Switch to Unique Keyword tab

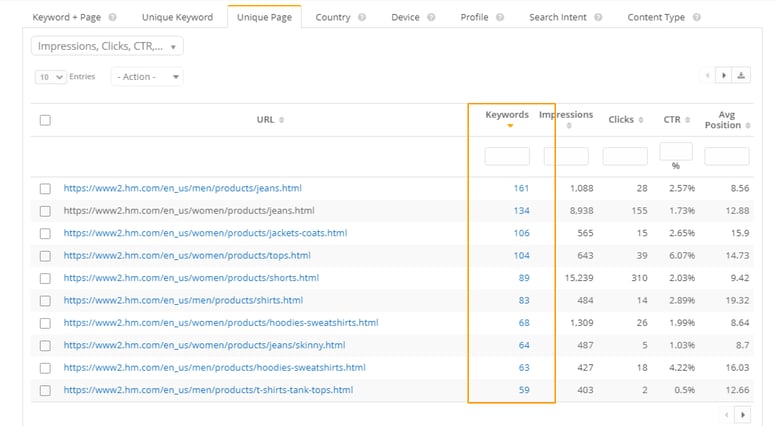click(177, 17)
